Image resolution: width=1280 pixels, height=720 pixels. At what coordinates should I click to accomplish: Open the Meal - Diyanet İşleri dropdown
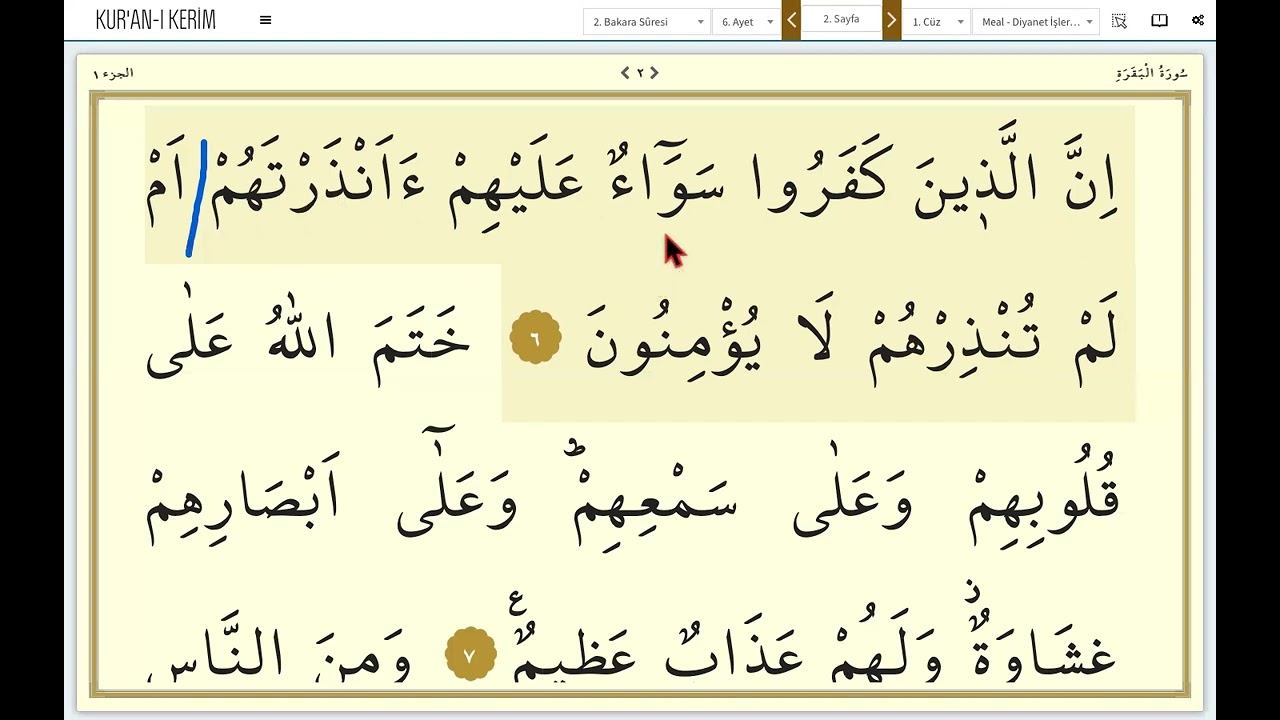(x=1036, y=22)
